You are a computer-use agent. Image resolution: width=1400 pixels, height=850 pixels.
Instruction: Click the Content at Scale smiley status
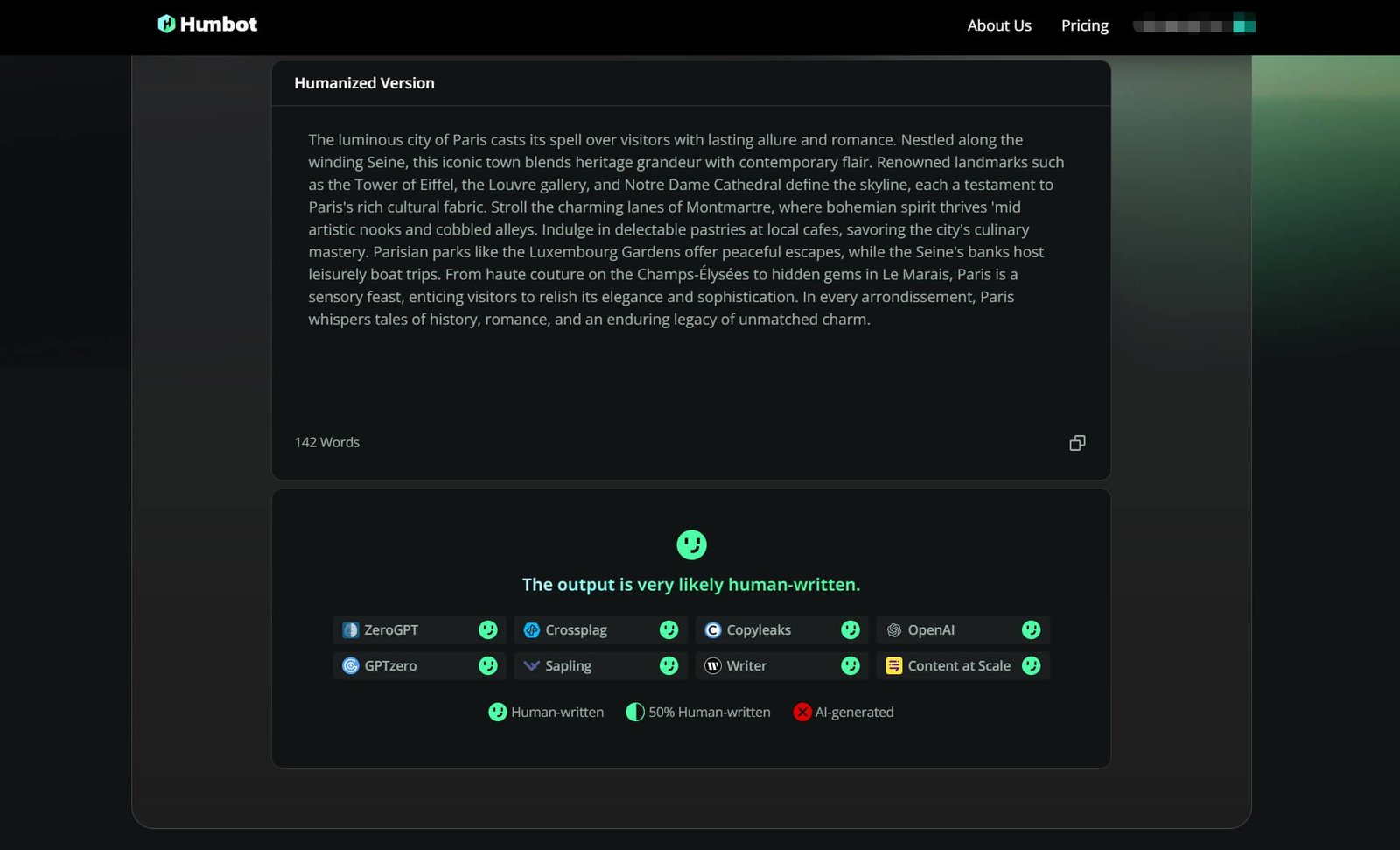pos(1032,666)
